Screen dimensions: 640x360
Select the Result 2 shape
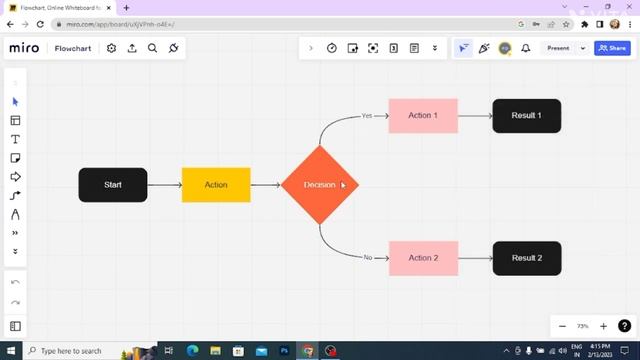pyautogui.click(x=527, y=258)
